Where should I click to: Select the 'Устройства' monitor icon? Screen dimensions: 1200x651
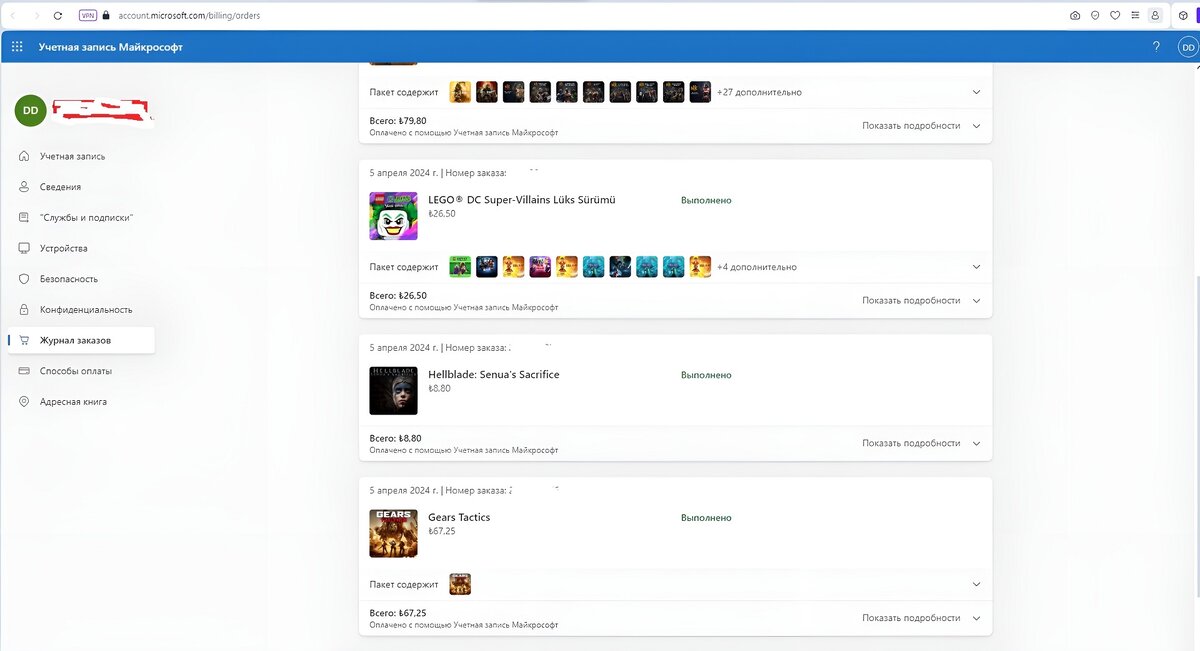click(x=23, y=248)
